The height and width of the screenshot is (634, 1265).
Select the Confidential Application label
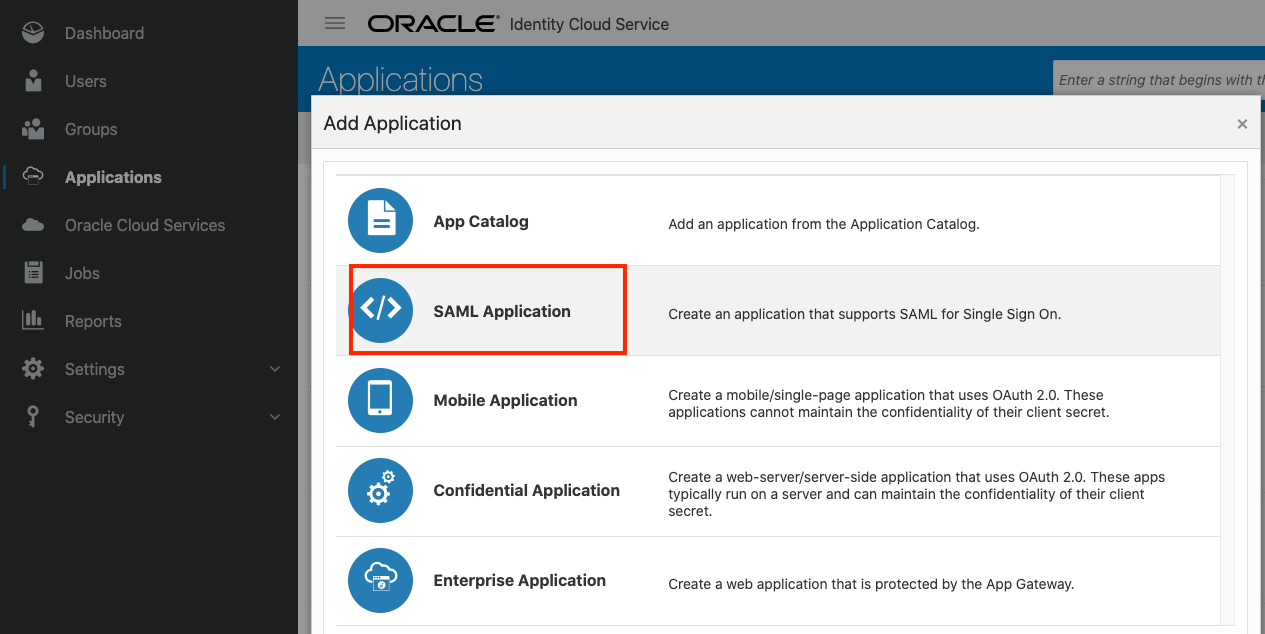point(526,490)
